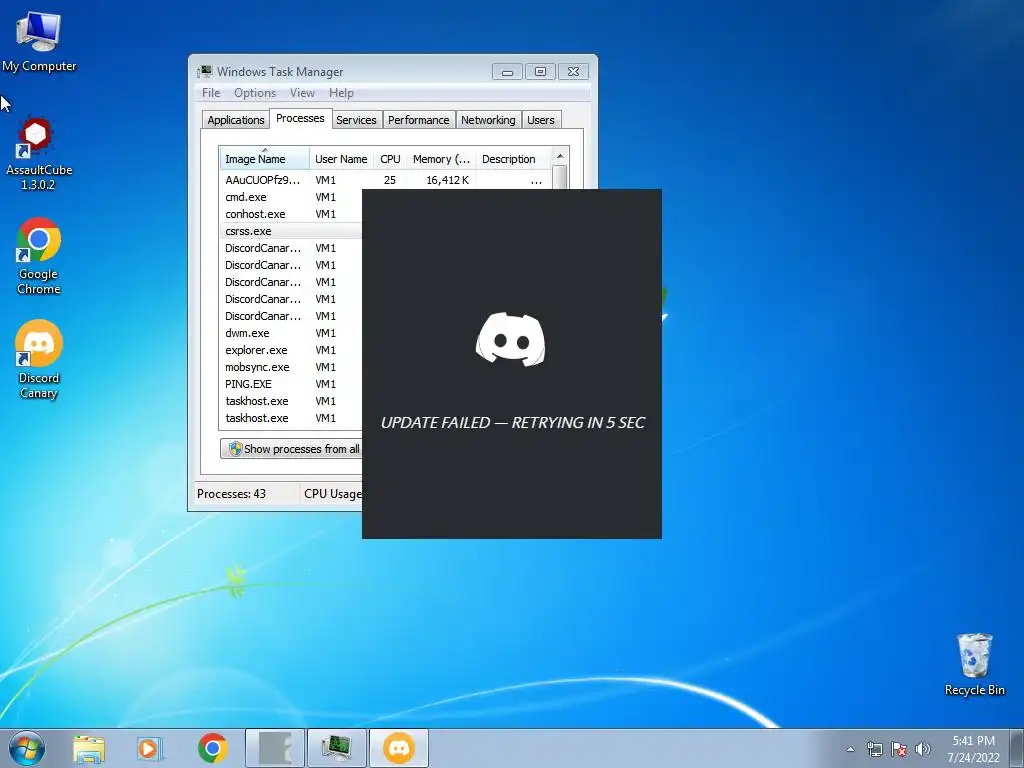The image size is (1024, 768).
Task: Open the Options menu in Task Manager
Action: pos(255,93)
